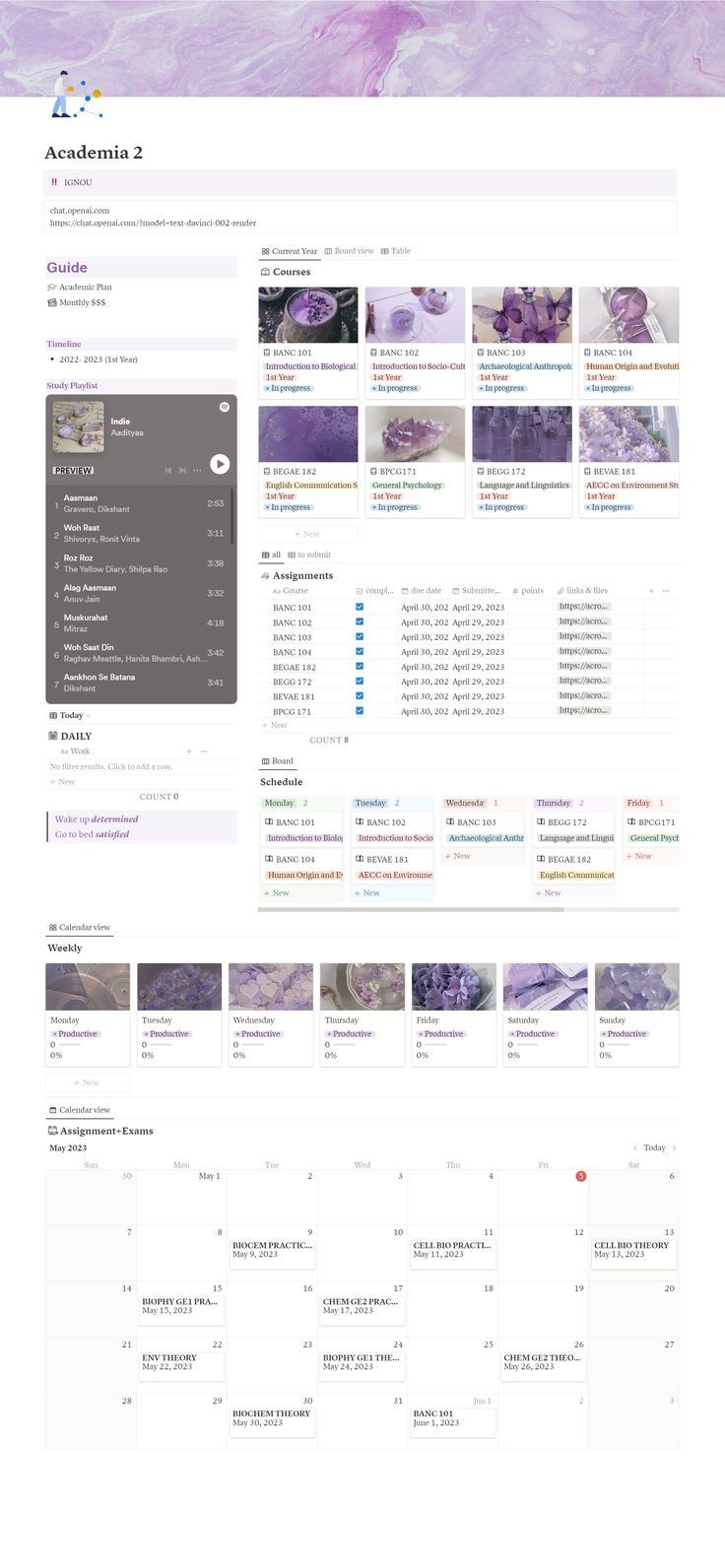
Task: Select the Board tab above Schedule
Action: coord(278,761)
